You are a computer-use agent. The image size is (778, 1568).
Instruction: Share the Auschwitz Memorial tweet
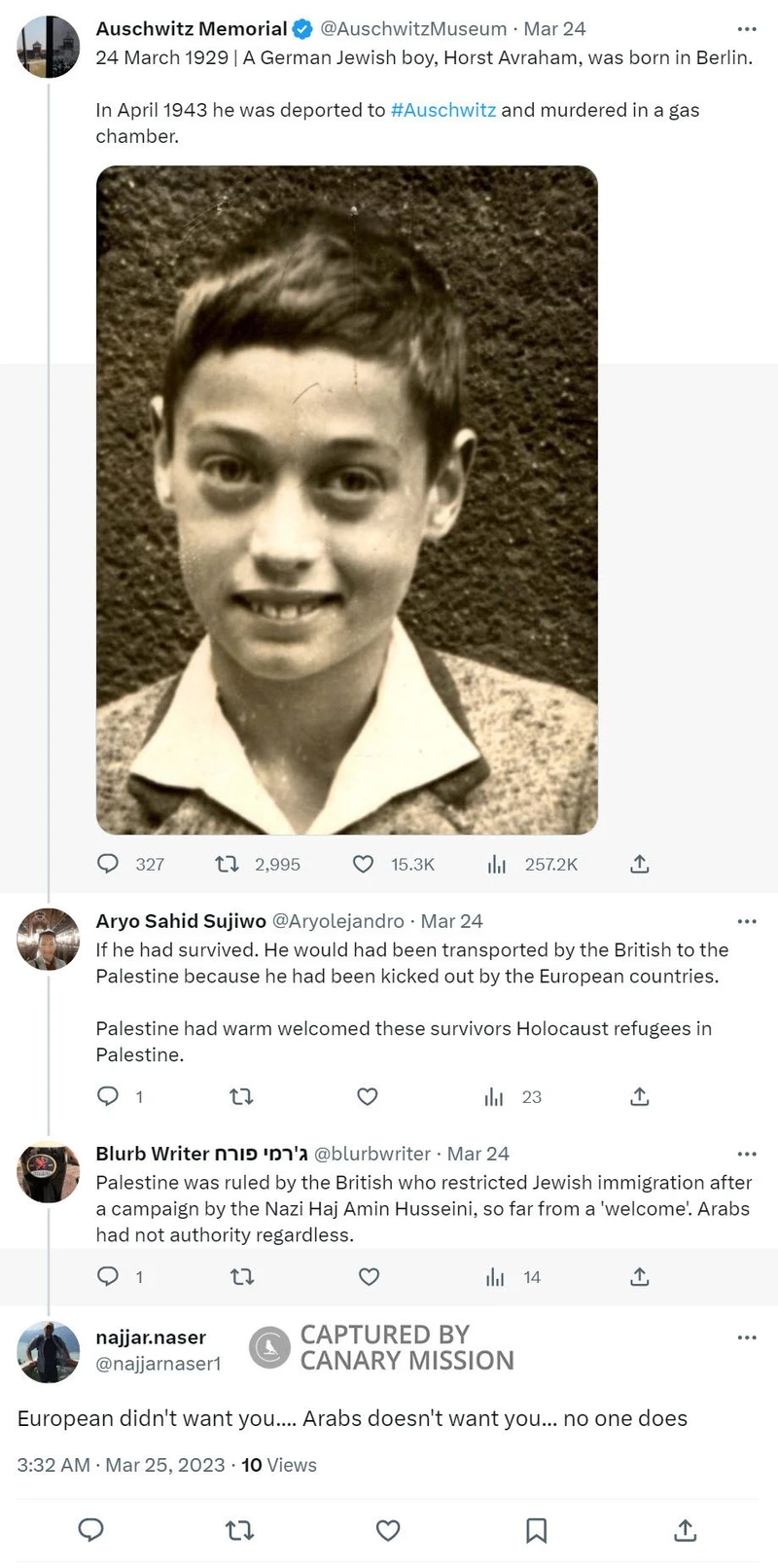(639, 864)
